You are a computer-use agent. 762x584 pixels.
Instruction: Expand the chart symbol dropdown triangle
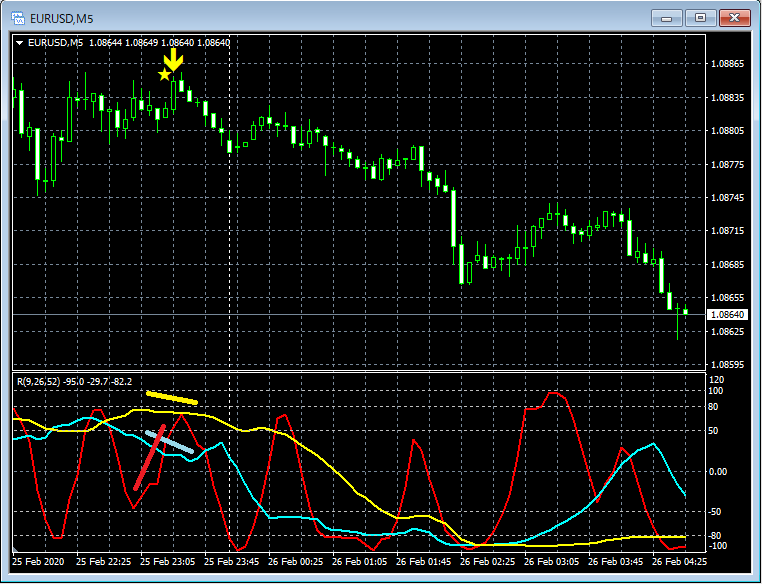pyautogui.click(x=19, y=43)
